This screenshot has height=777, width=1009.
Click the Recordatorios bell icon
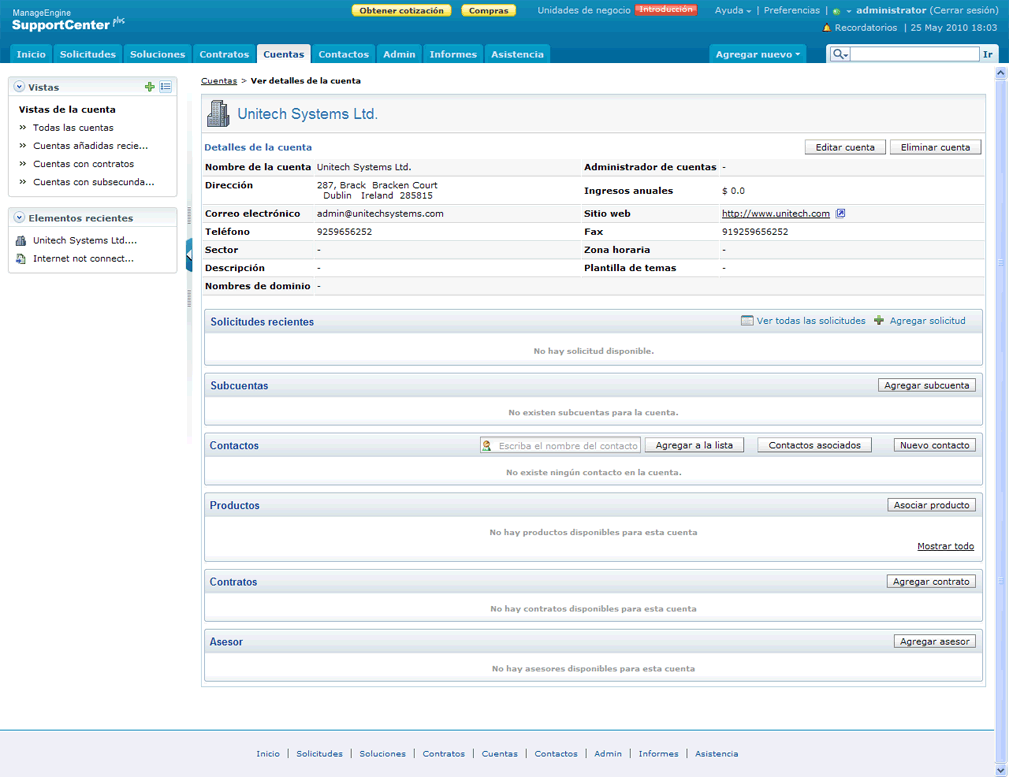click(827, 28)
